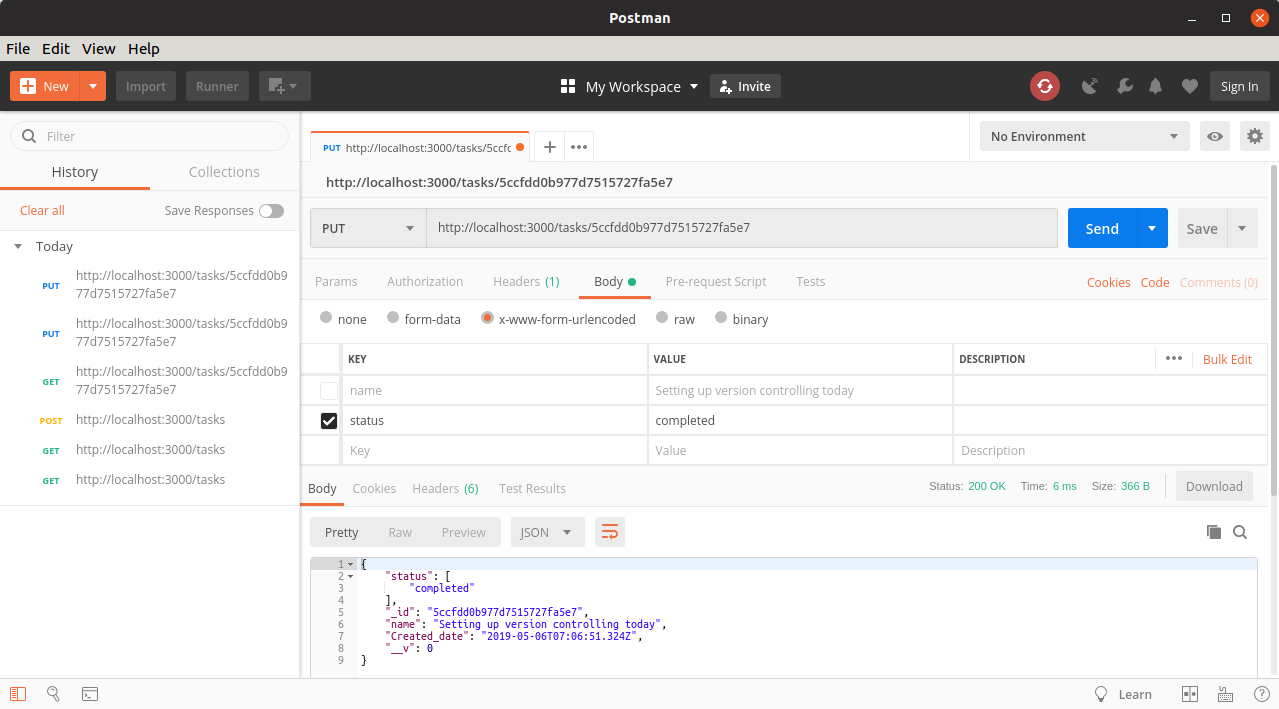The width and height of the screenshot is (1279, 709).
Task: Open the PUT method dropdown
Action: 368,228
